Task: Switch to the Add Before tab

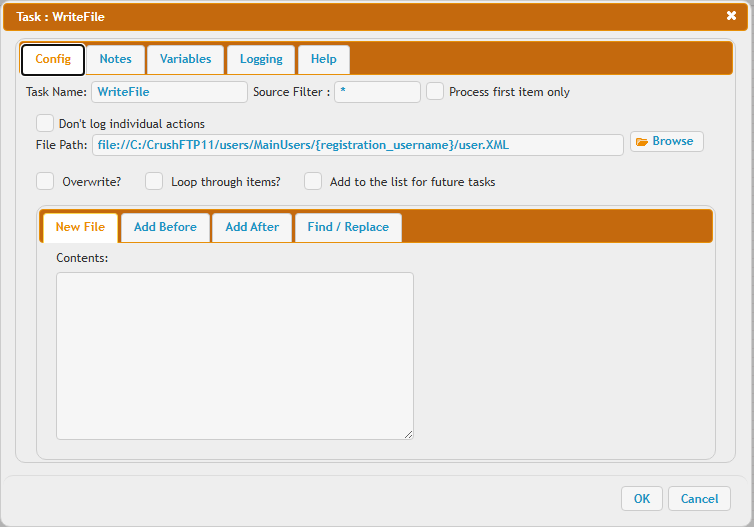Action: coord(165,227)
